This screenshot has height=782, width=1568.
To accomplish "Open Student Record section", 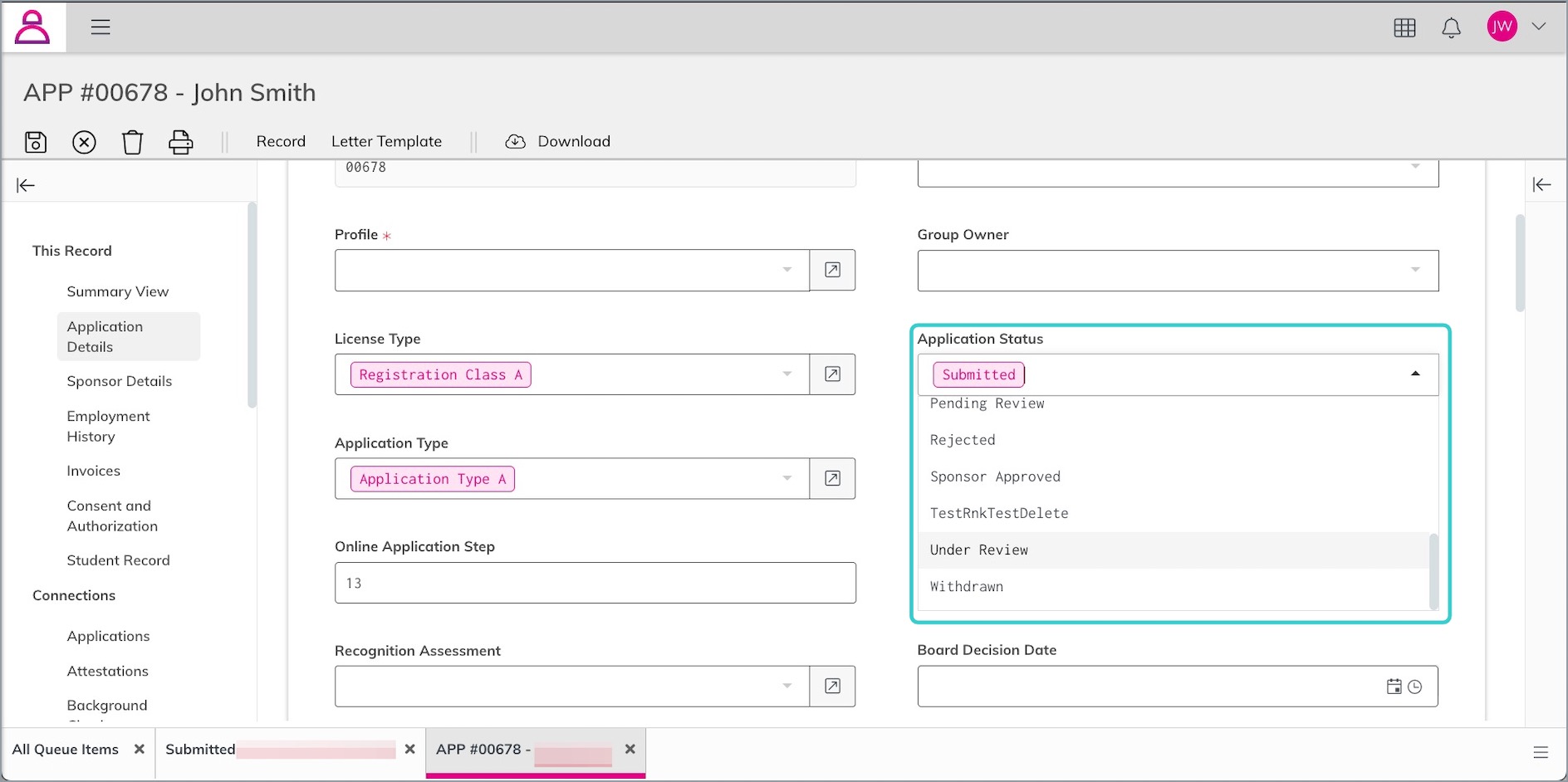I will coord(118,560).
